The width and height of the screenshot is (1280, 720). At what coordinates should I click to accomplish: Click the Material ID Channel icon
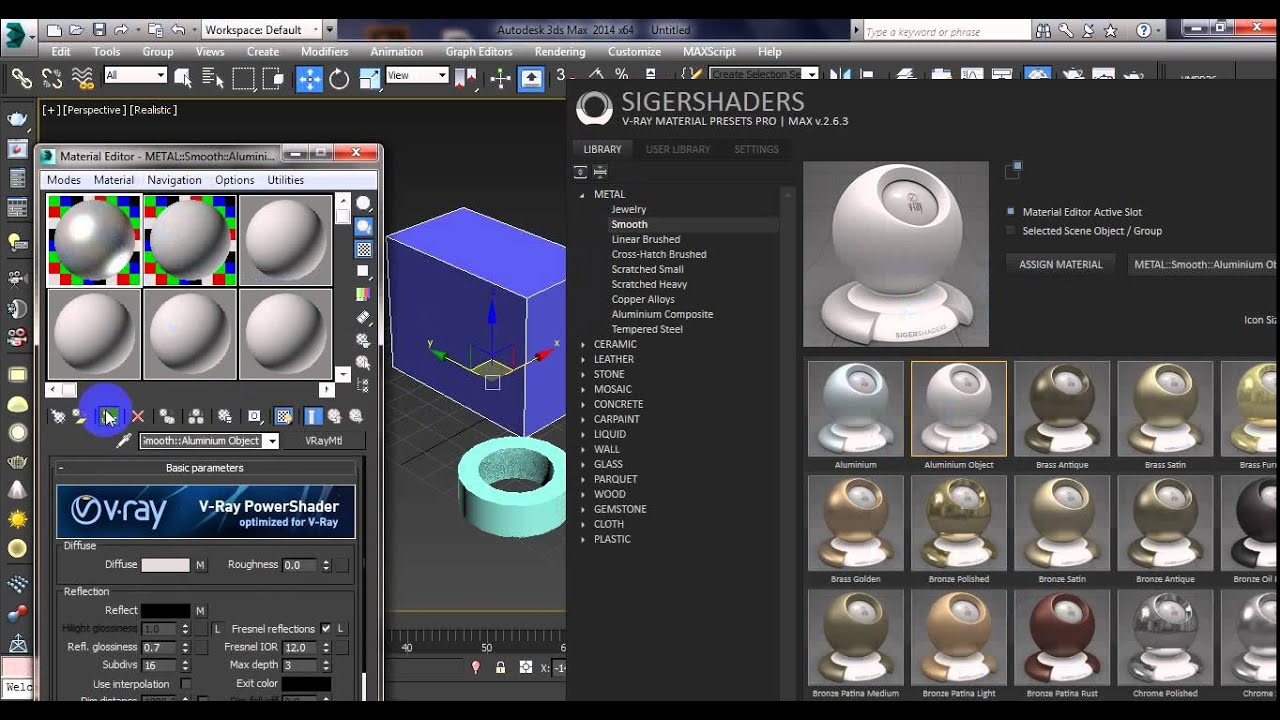coord(255,416)
